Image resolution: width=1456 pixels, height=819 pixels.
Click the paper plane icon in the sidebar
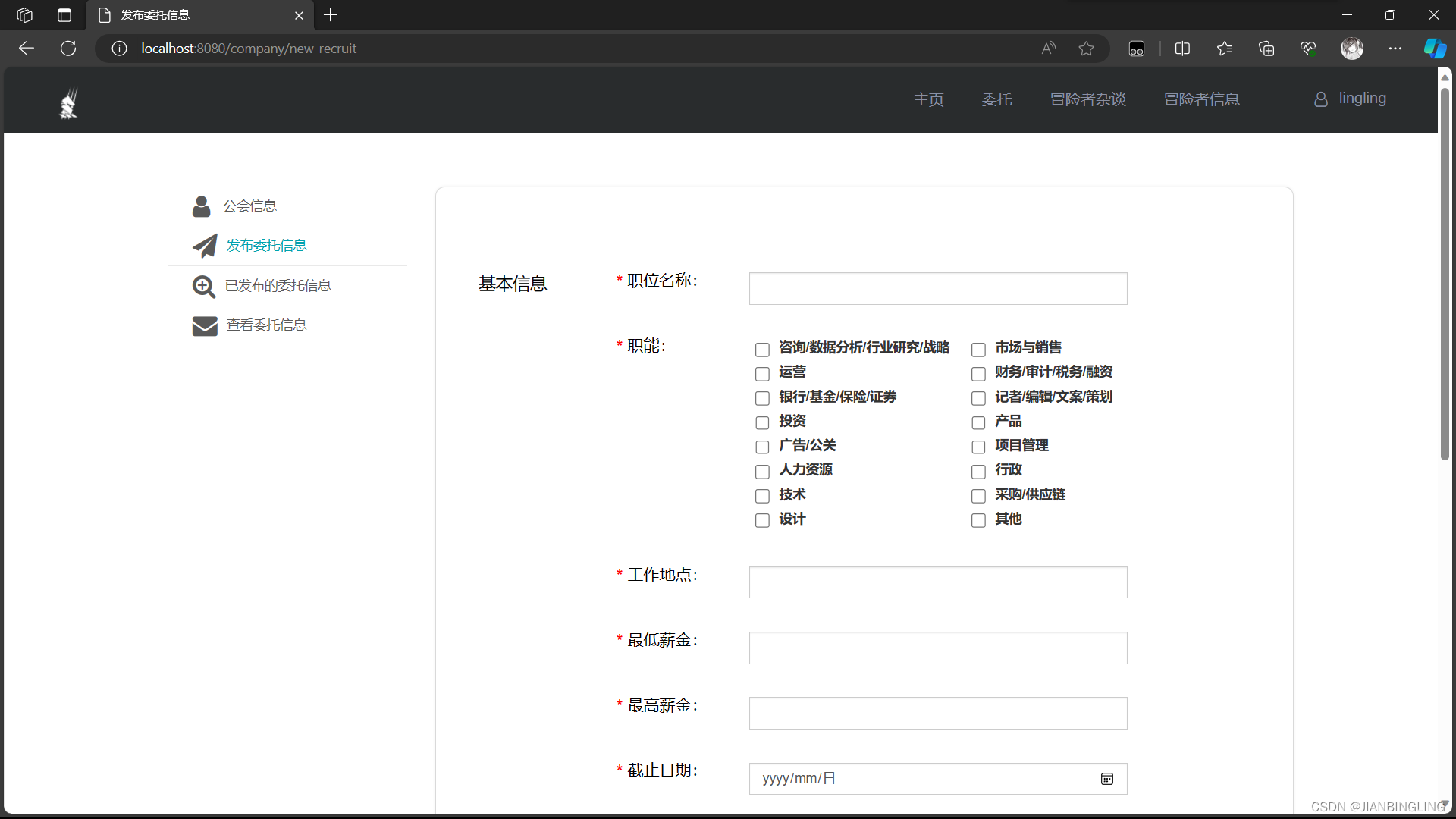204,246
